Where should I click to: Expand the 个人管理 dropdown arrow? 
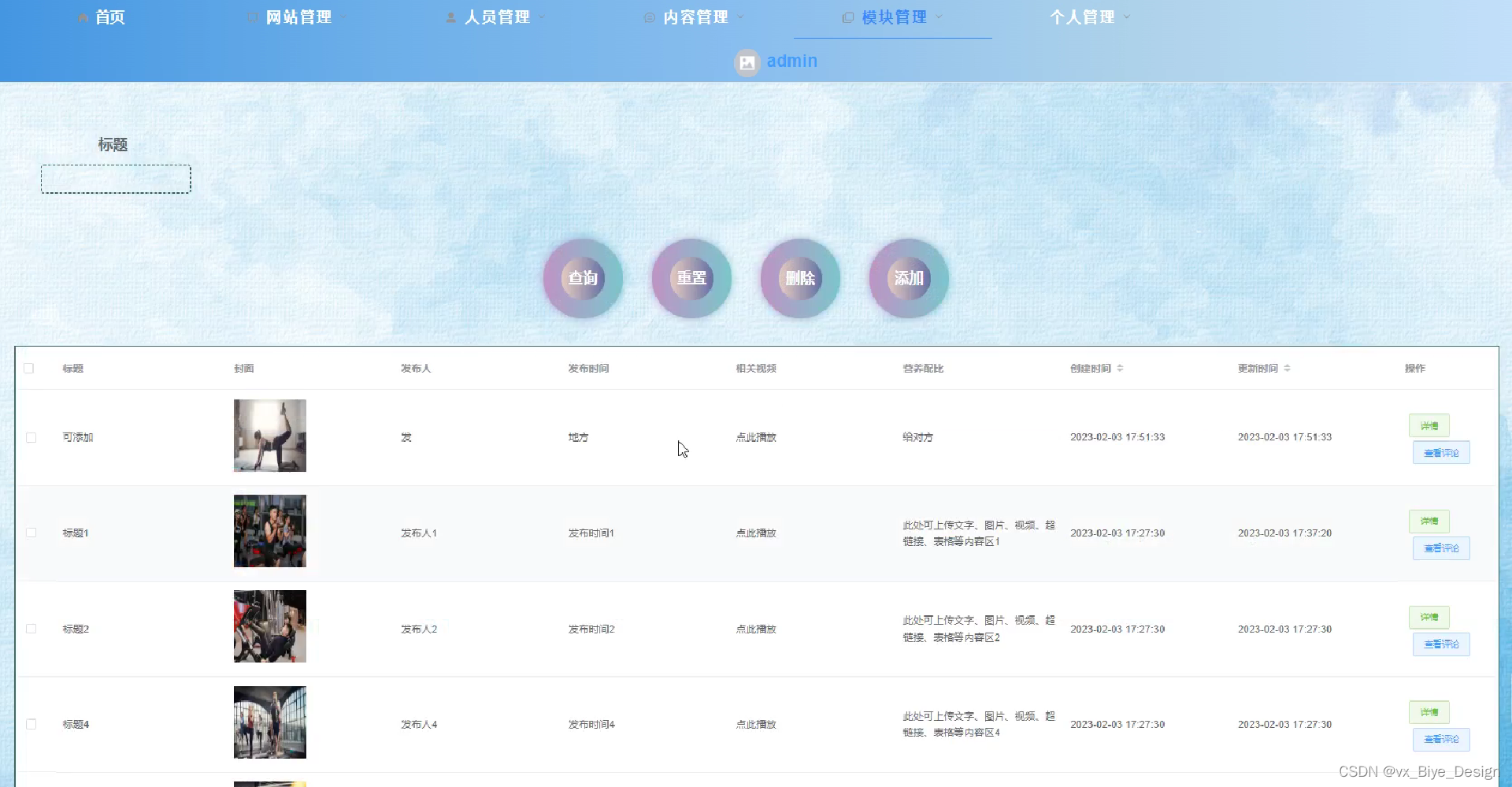point(1127,17)
